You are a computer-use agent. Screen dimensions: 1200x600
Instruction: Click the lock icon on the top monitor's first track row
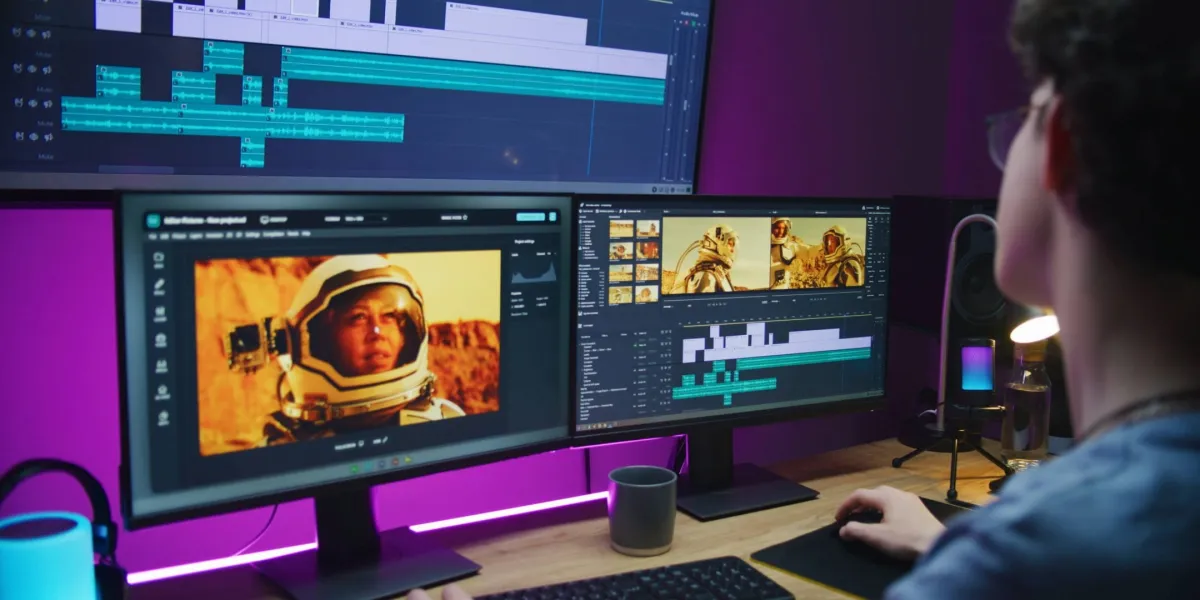pyautogui.click(x=16, y=33)
